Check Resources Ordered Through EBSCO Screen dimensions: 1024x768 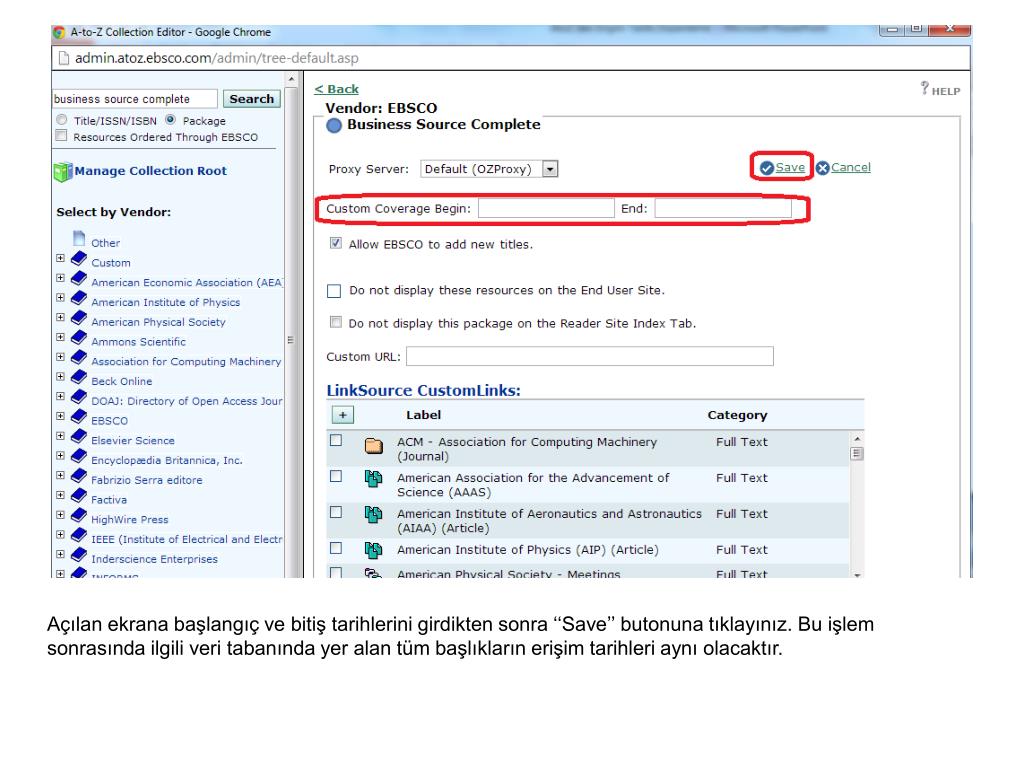[x=62, y=136]
